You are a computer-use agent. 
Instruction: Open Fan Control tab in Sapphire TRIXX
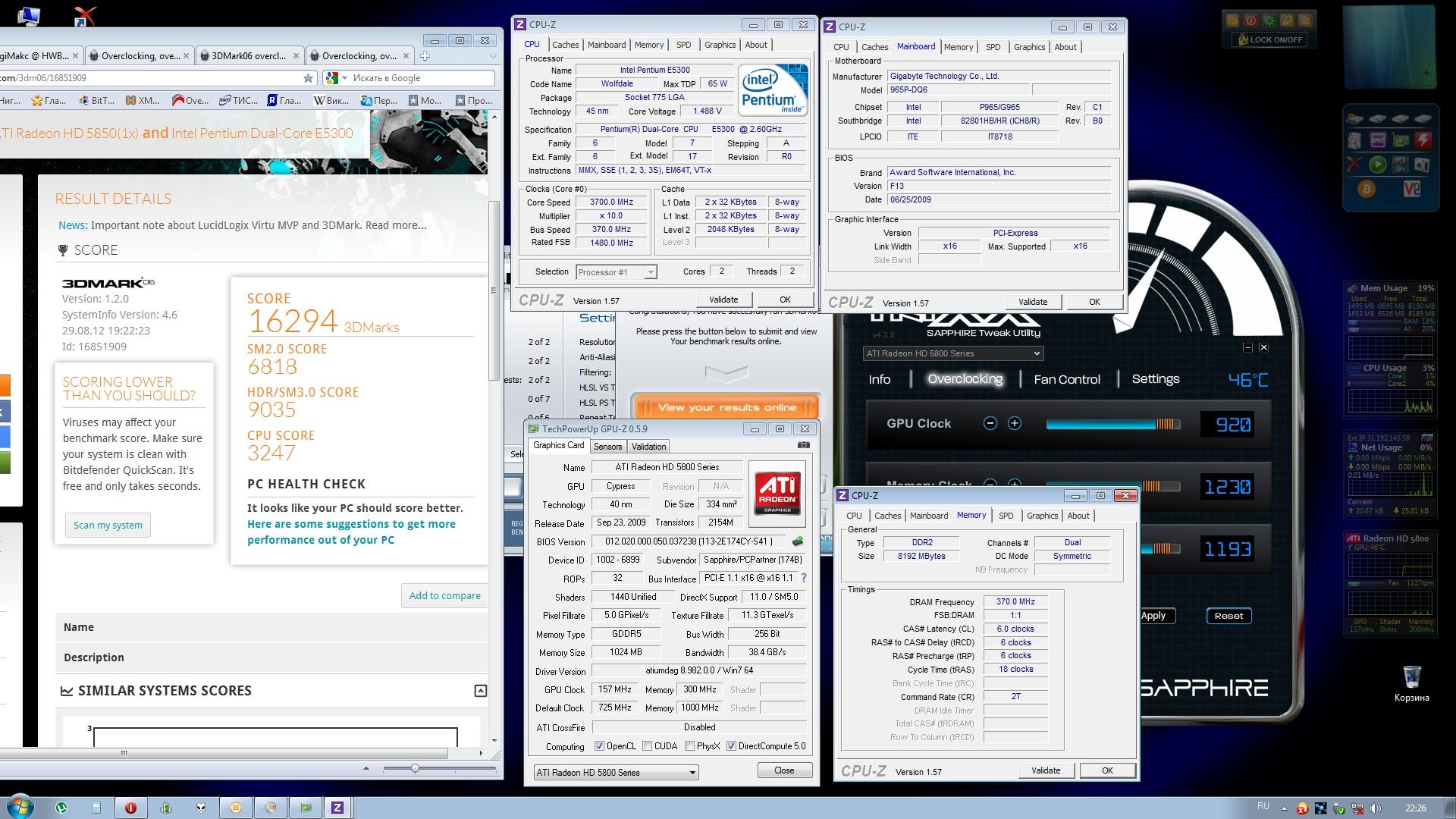pyautogui.click(x=1066, y=379)
